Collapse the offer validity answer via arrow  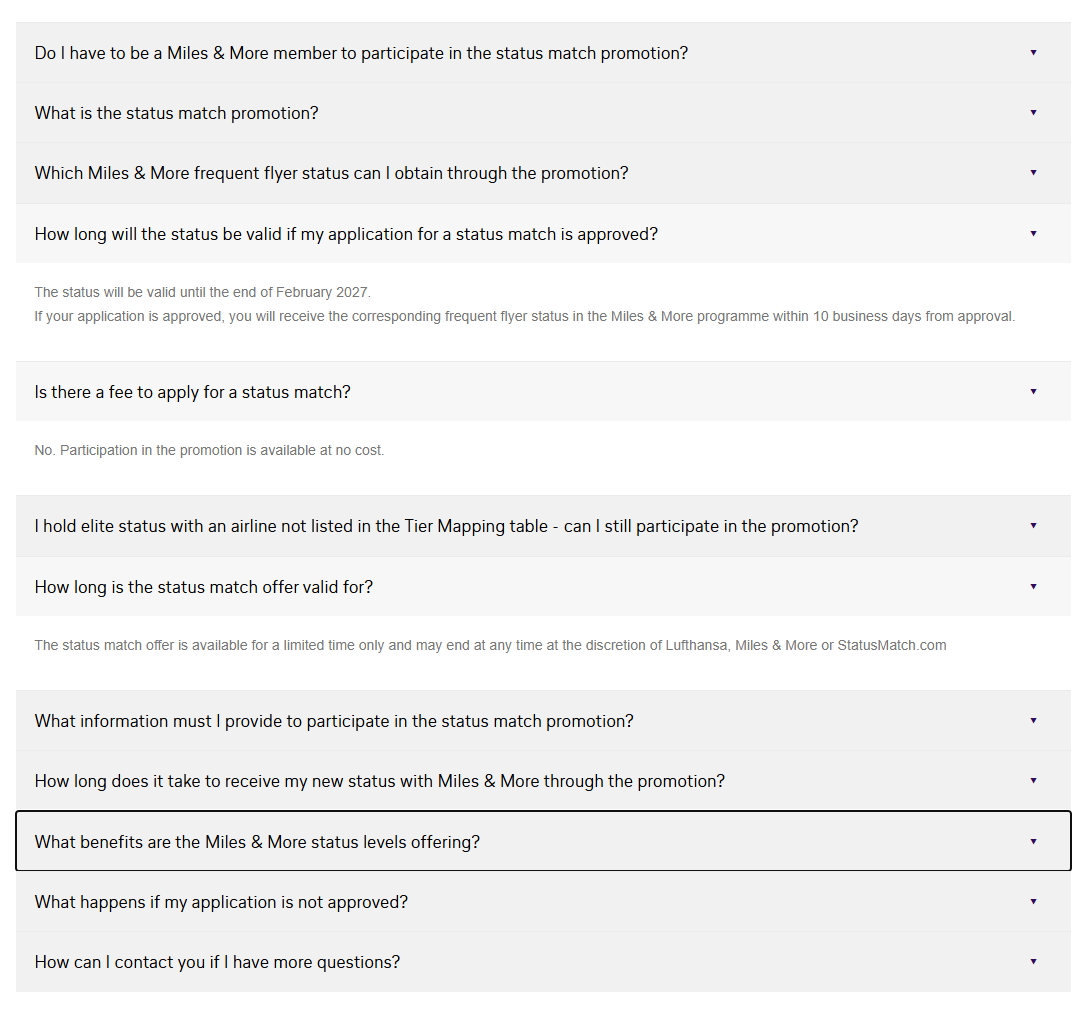pos(1033,586)
